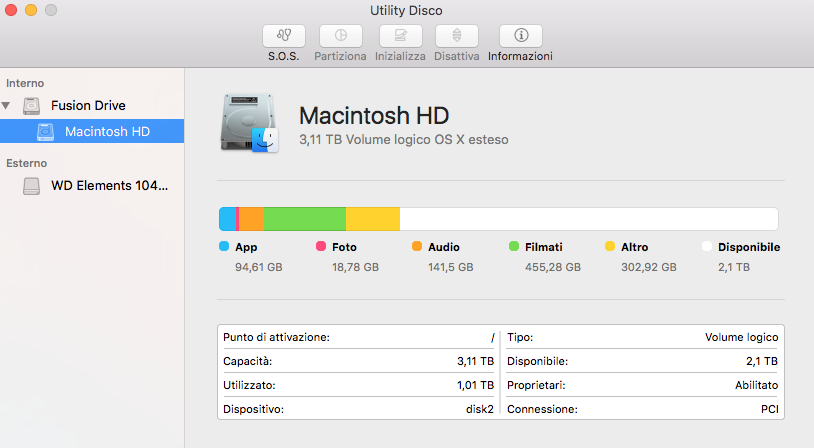Close the Utility Disco window
Screen dimensions: 814x448
pyautogui.click(x=11, y=10)
